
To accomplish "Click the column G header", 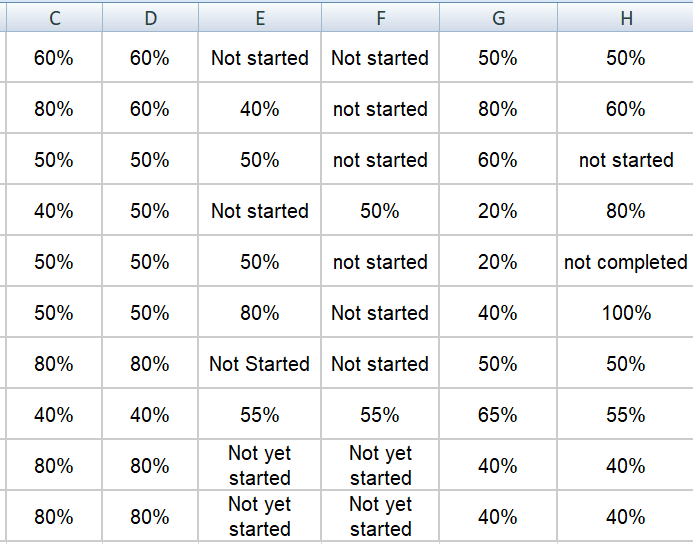I will pyautogui.click(x=497, y=16).
